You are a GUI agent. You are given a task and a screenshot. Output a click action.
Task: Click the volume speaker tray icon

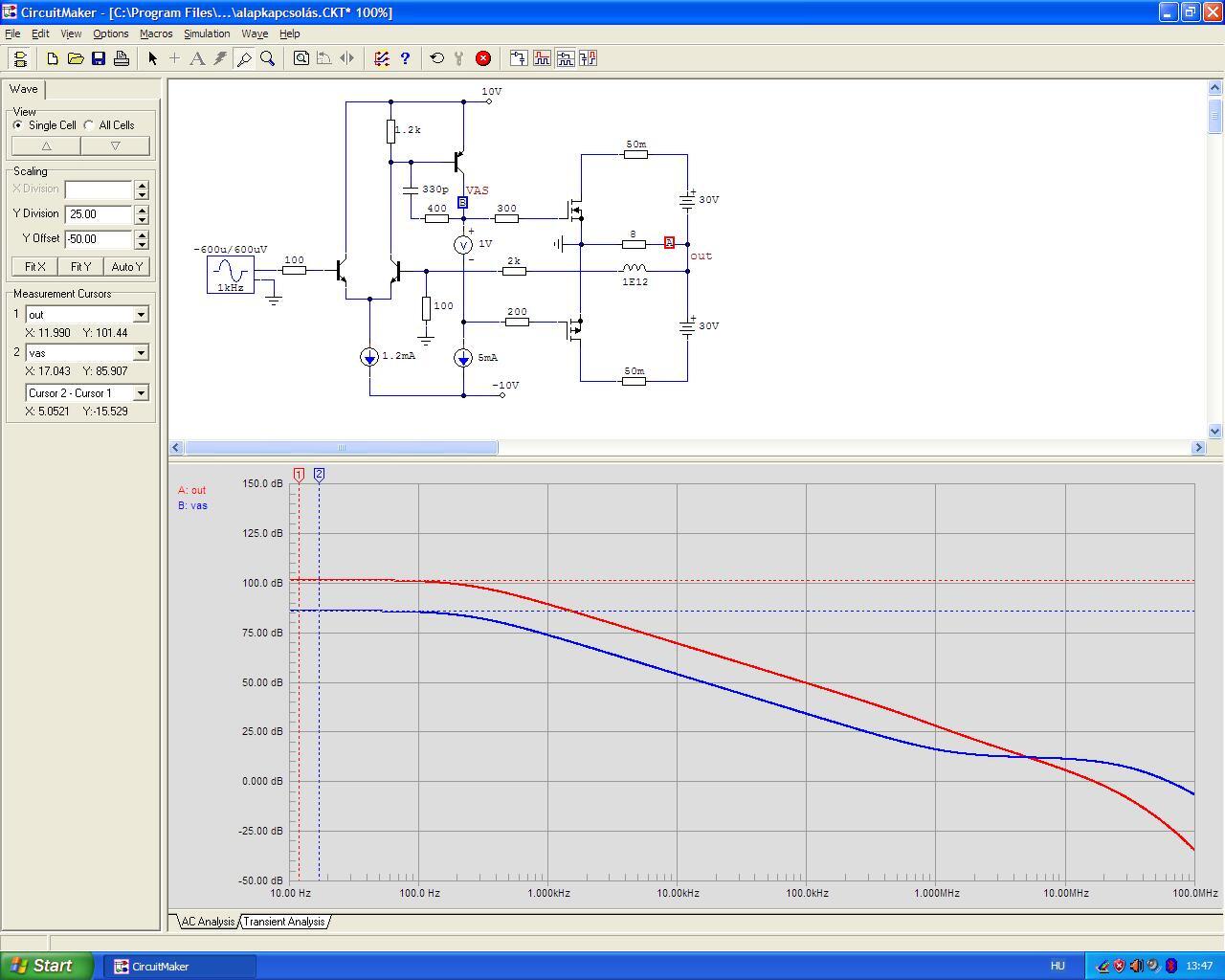1136,967
